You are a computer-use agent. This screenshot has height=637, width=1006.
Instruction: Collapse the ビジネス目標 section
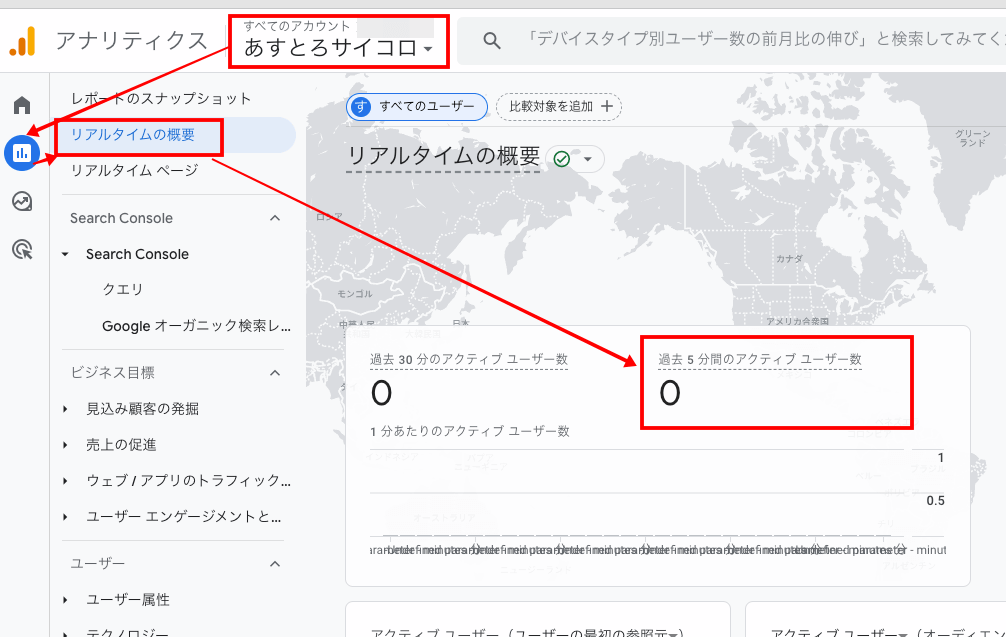[x=275, y=373]
